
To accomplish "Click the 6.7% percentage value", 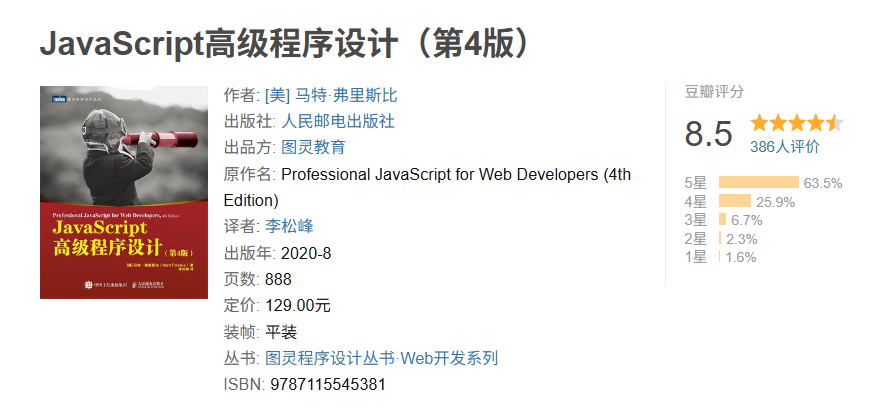I will (747, 220).
